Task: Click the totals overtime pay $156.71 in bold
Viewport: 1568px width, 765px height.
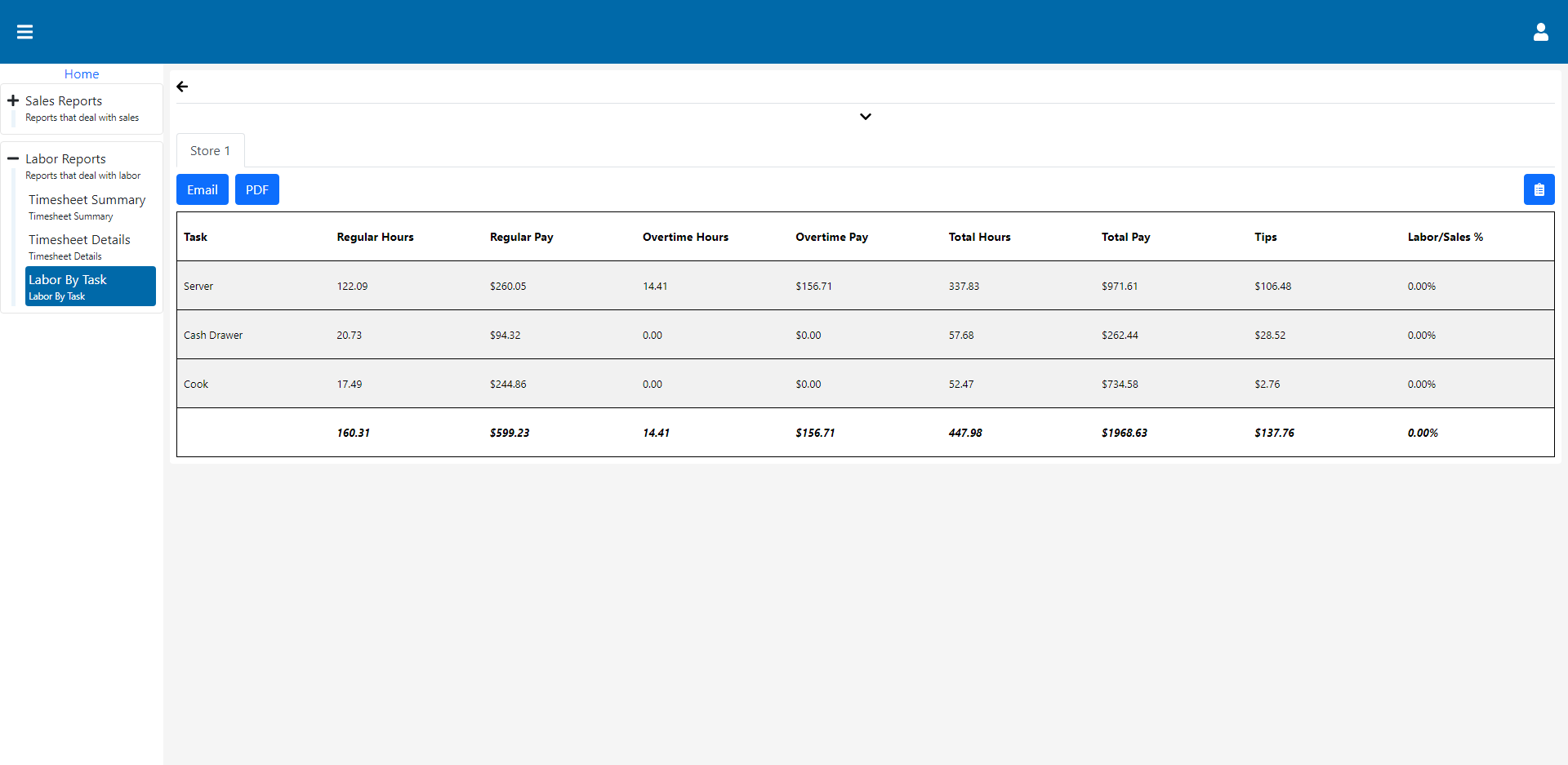Action: (815, 433)
